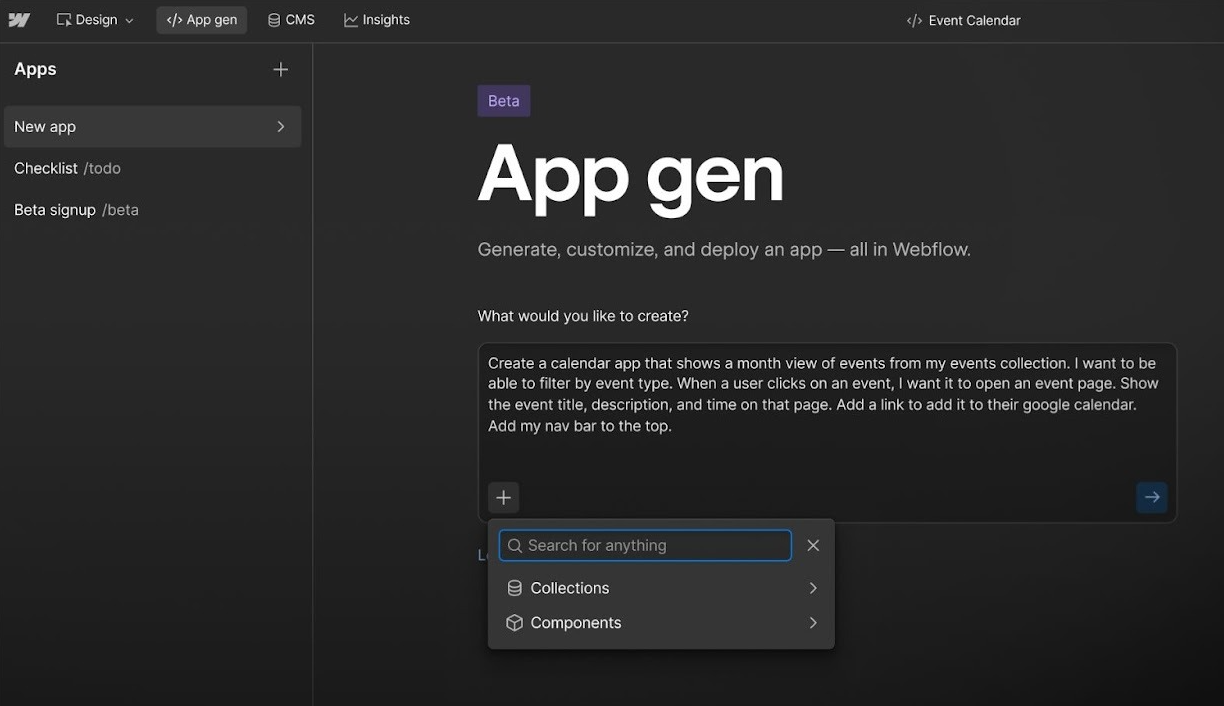This screenshot has height=706, width=1224.
Task: Click inside the Search for anything field
Action: tap(644, 545)
